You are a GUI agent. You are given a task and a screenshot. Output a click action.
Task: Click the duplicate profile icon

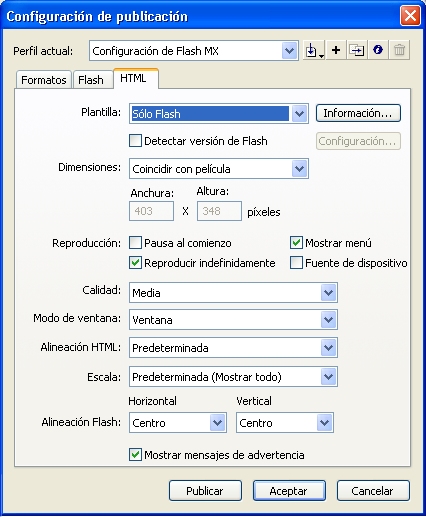click(x=357, y=51)
